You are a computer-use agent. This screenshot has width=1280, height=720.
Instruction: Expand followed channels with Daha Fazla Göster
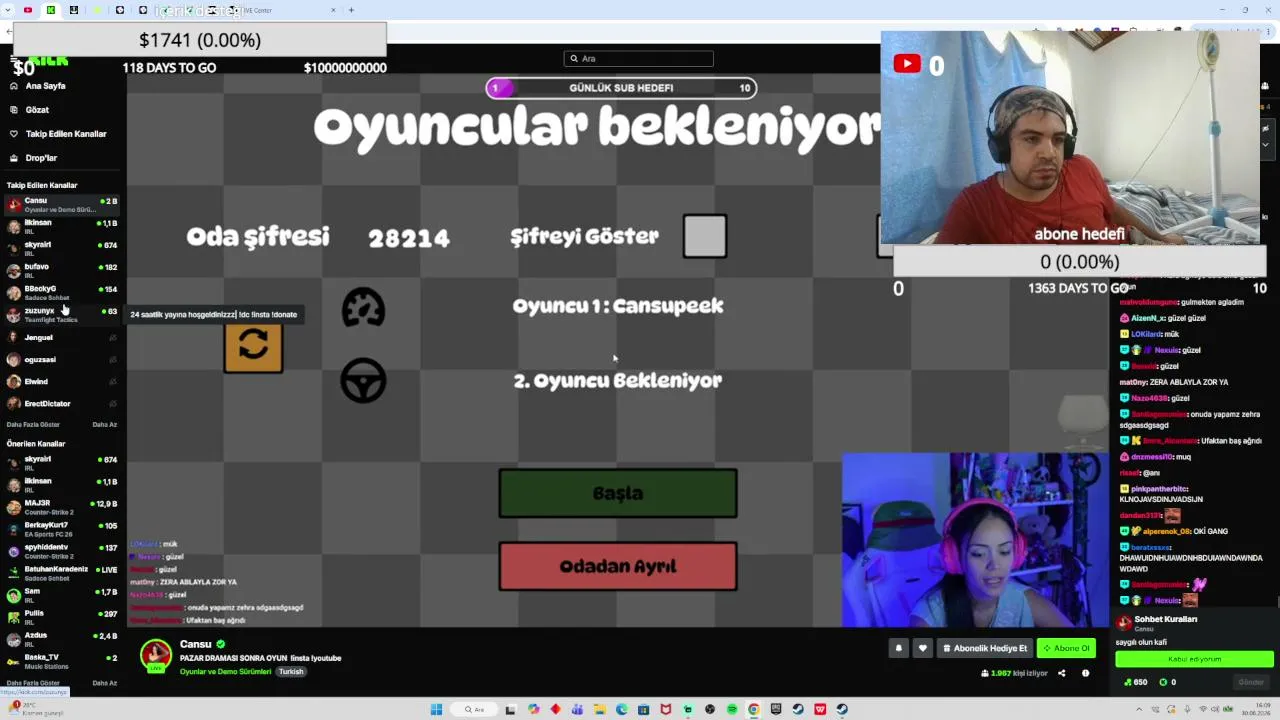pos(33,424)
